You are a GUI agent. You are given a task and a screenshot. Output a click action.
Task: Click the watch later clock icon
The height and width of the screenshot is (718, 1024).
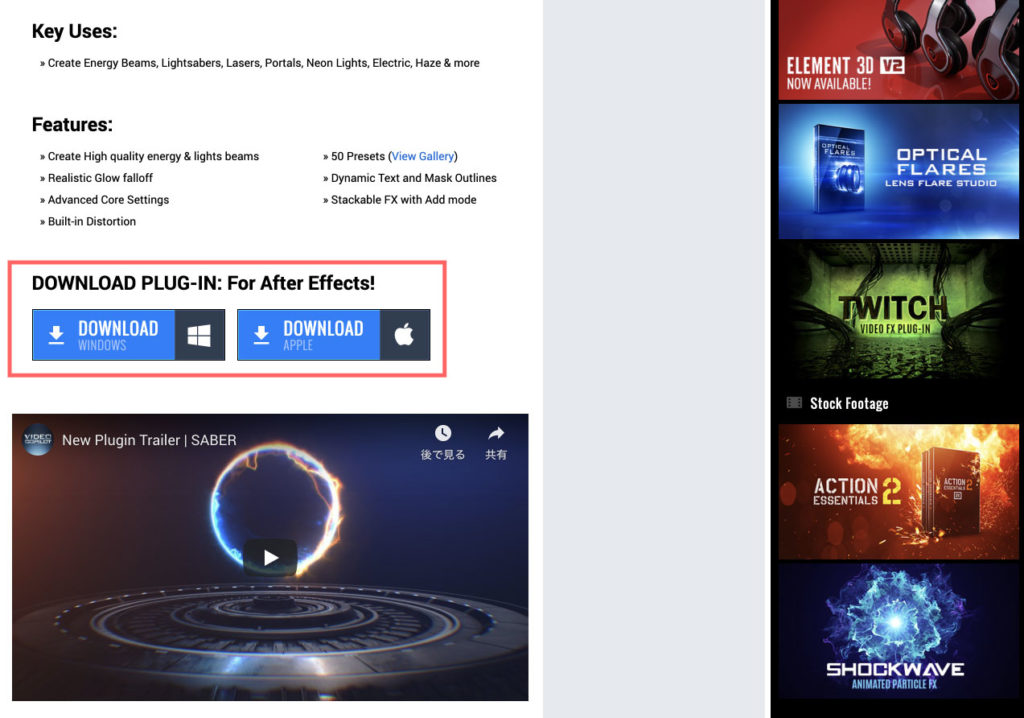(443, 433)
